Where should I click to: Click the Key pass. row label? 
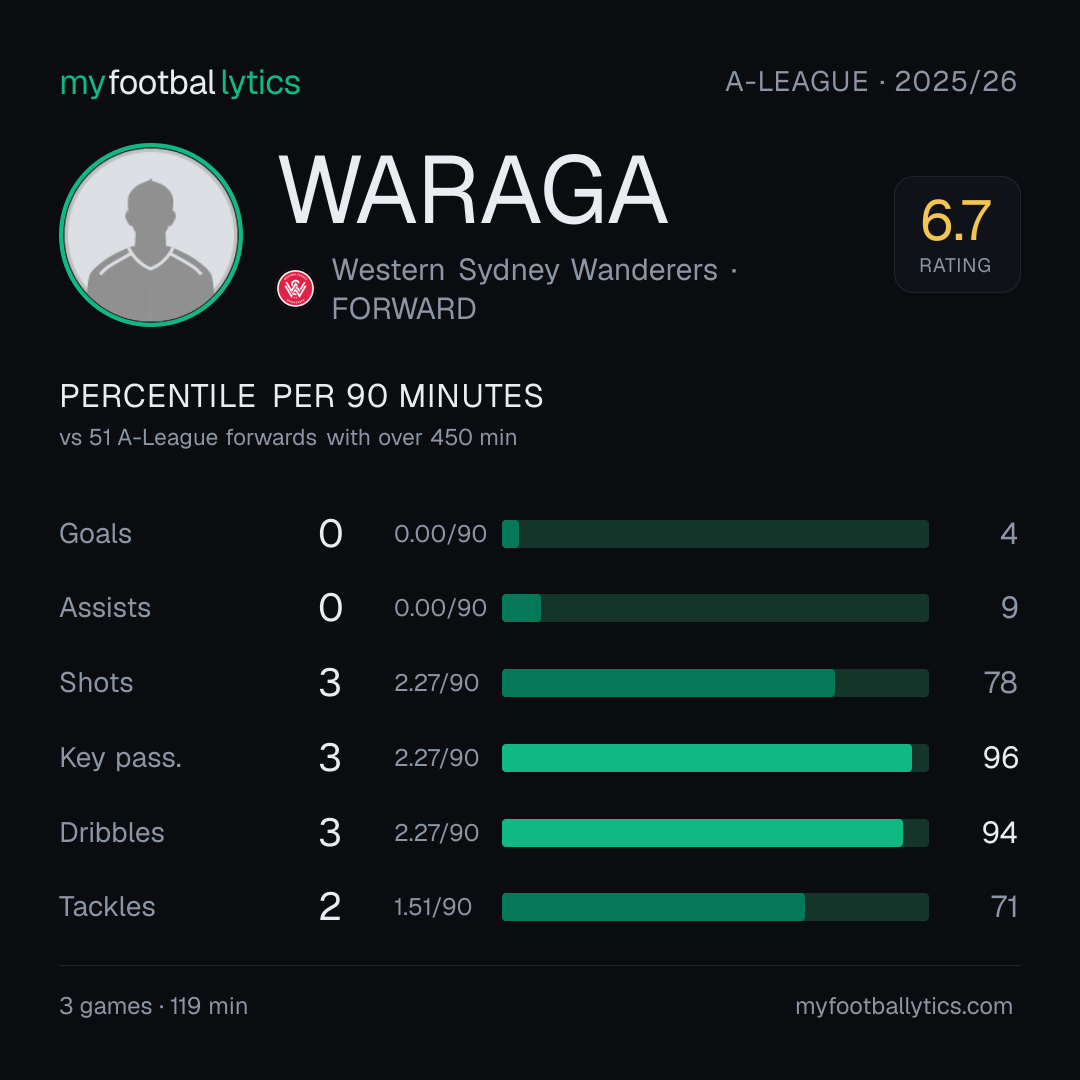coord(121,758)
